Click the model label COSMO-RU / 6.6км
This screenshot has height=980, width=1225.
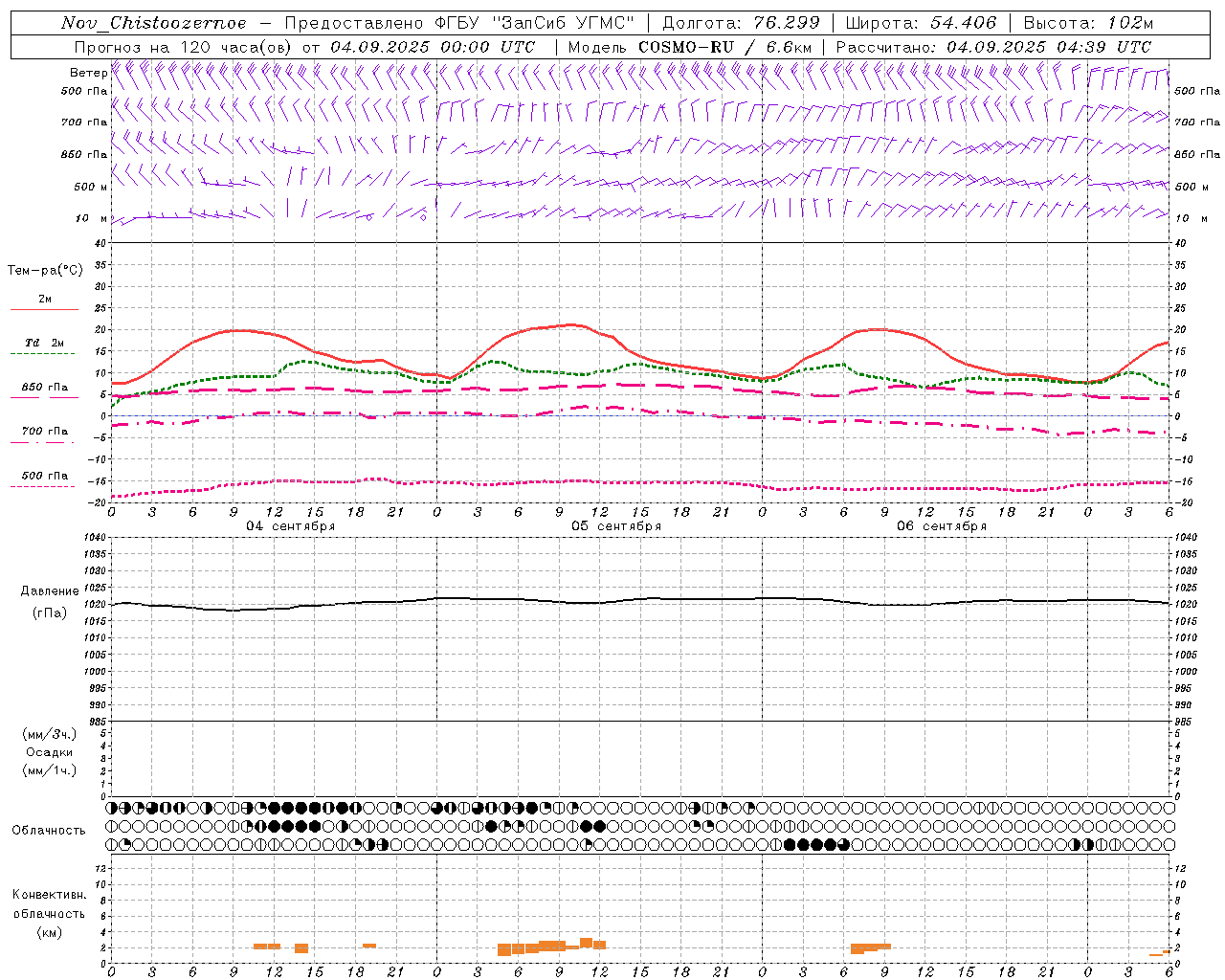725,47
